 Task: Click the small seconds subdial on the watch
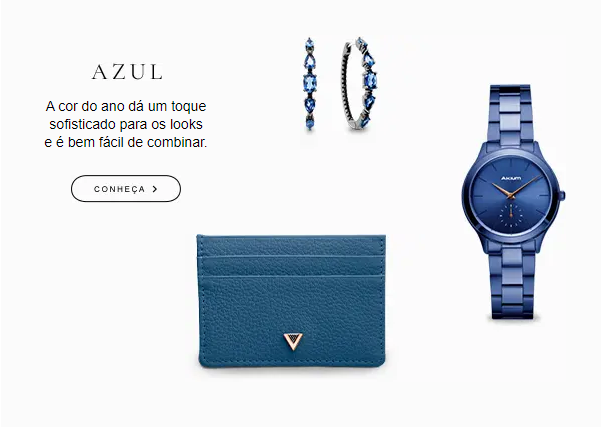coord(511,215)
